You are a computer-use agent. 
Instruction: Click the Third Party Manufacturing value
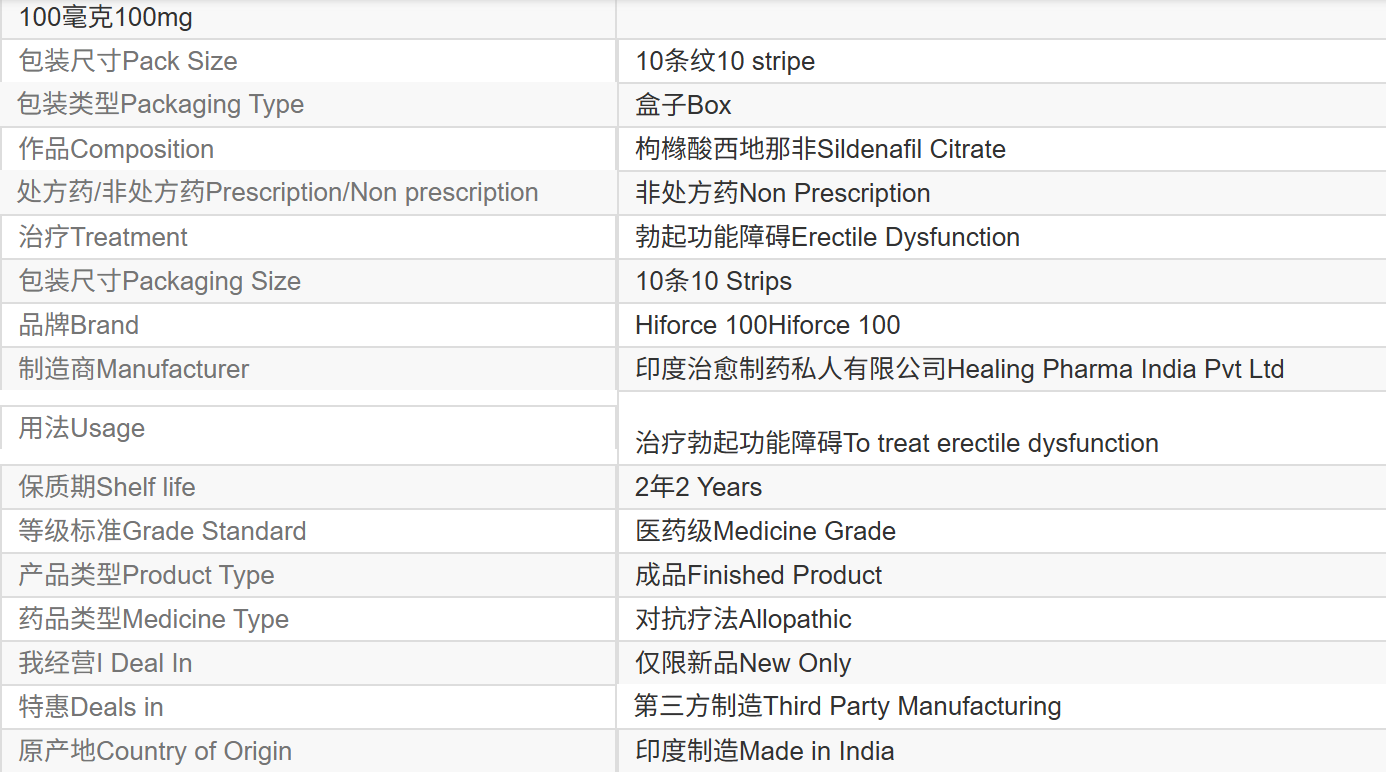pos(847,706)
